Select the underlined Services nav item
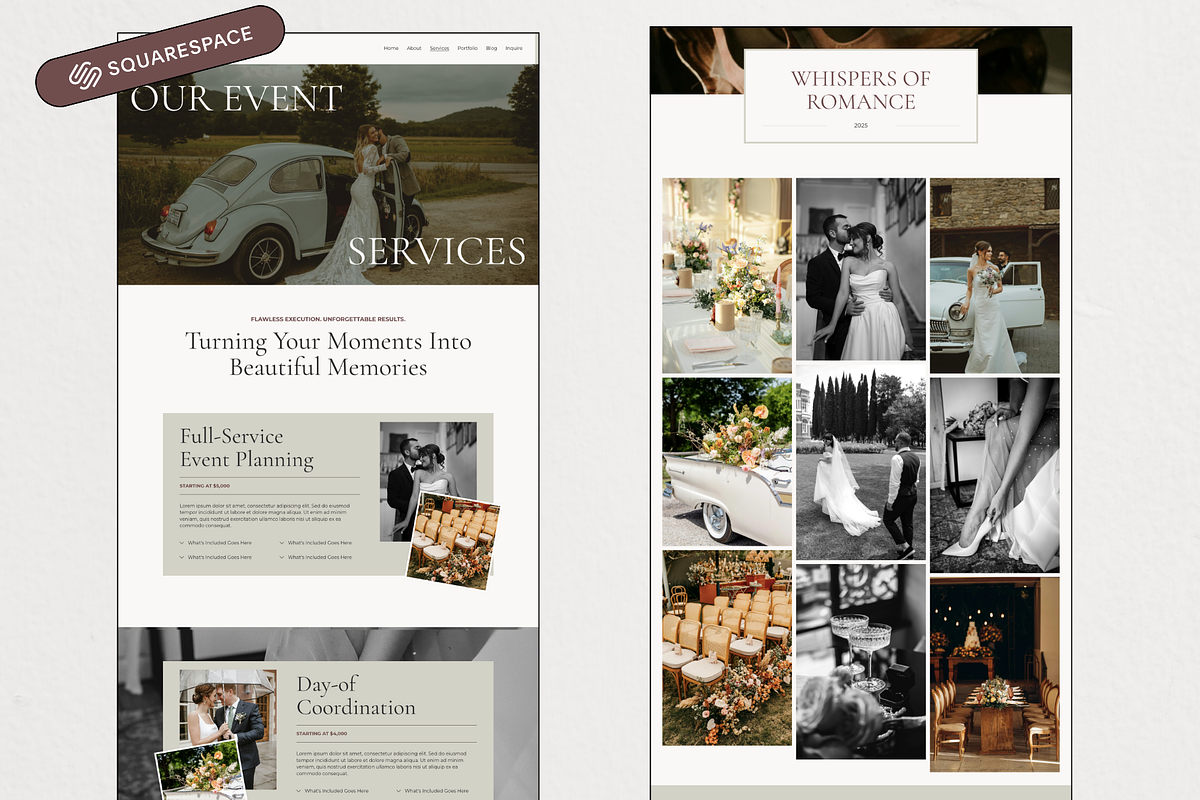This screenshot has height=800, width=1200. tap(440, 48)
